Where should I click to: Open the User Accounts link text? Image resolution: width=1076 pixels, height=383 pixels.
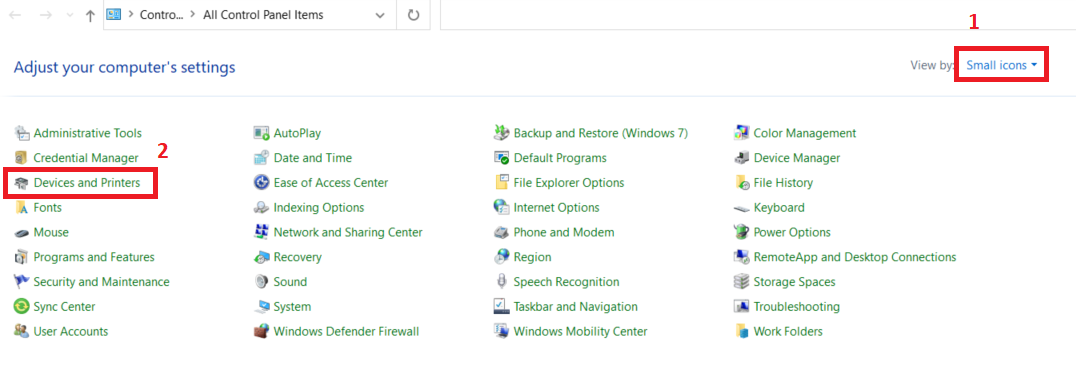[x=71, y=331]
